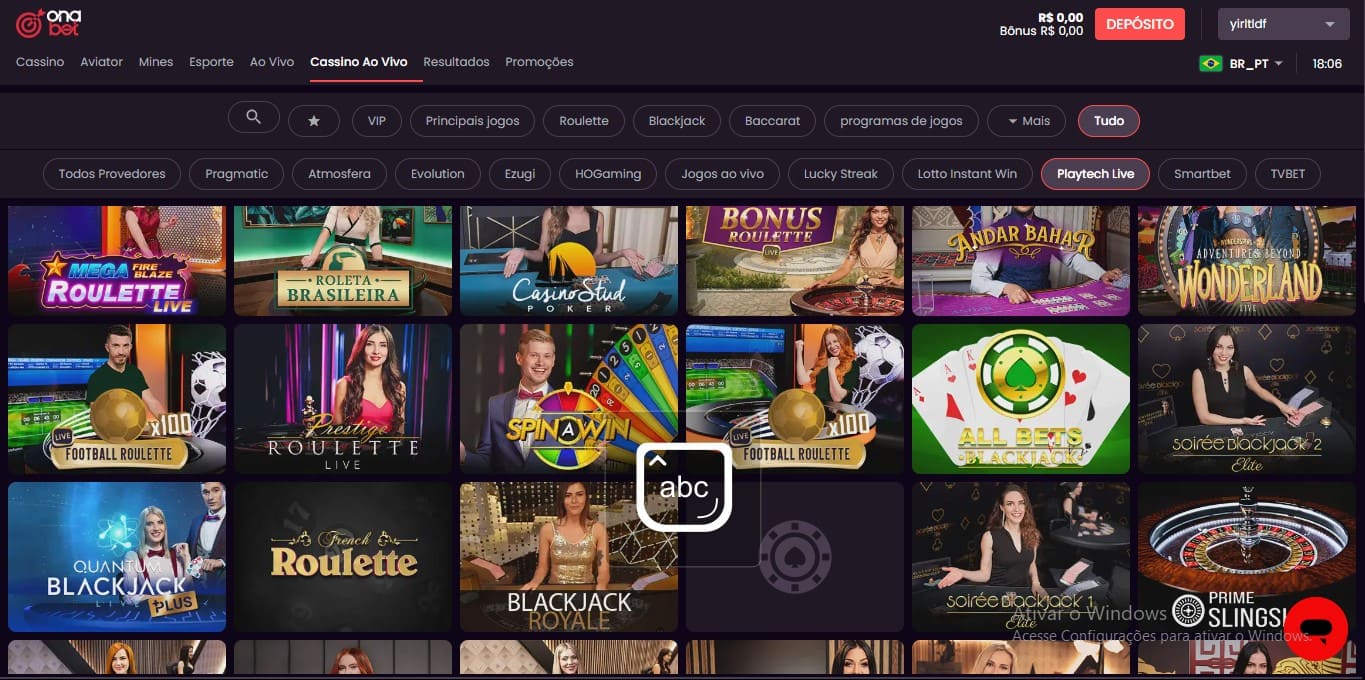Click the R$ 0,00 balance amount

click(x=1061, y=17)
